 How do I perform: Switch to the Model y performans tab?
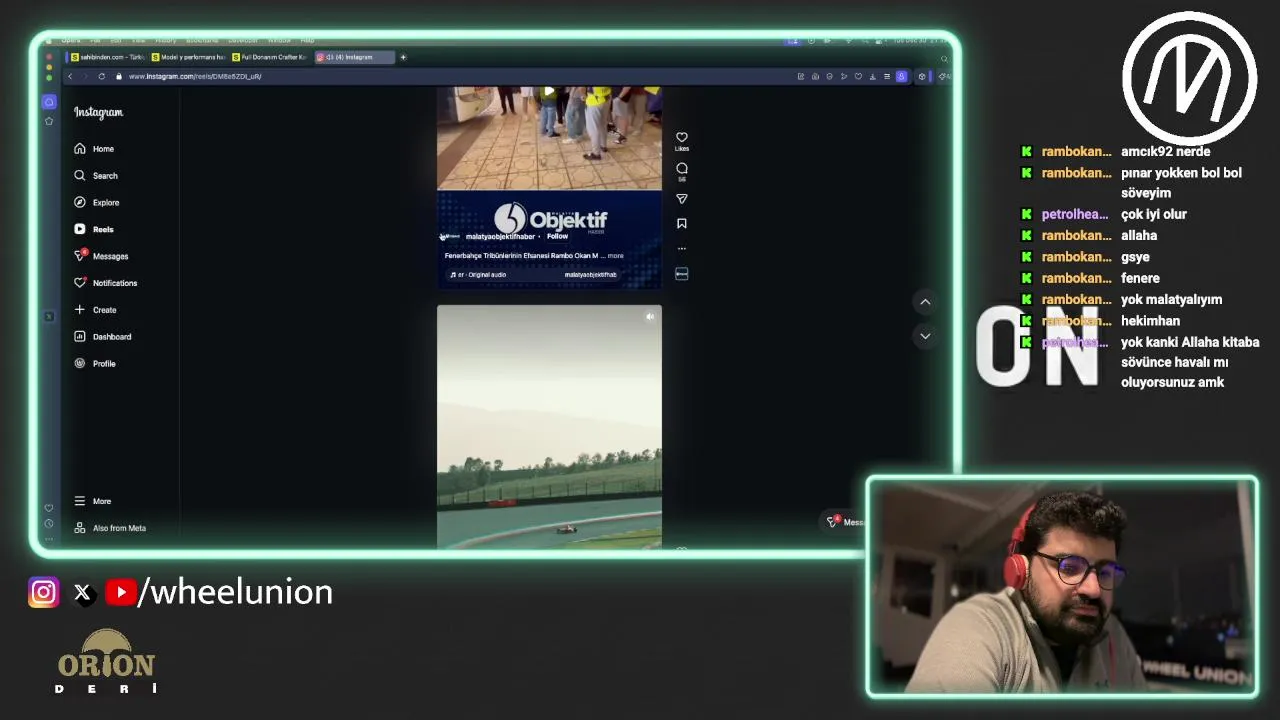pyautogui.click(x=188, y=57)
